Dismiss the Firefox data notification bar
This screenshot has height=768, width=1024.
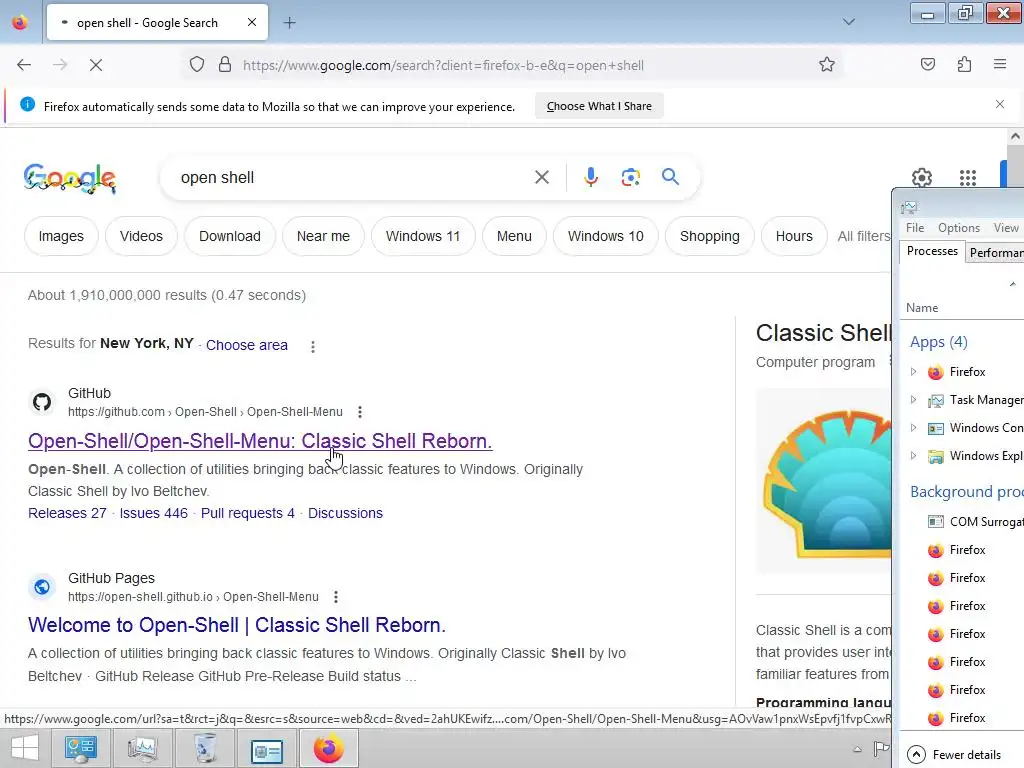1000,104
